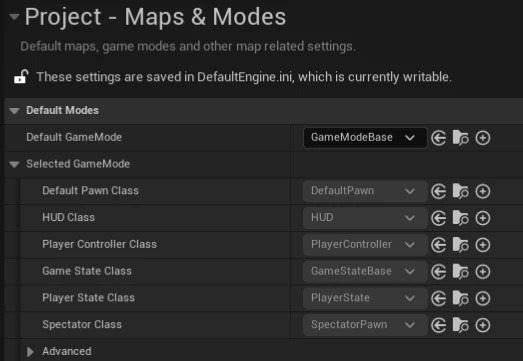The width and height of the screenshot is (523, 361).
Task: Open the GameModeBase dropdown
Action: 365,137
